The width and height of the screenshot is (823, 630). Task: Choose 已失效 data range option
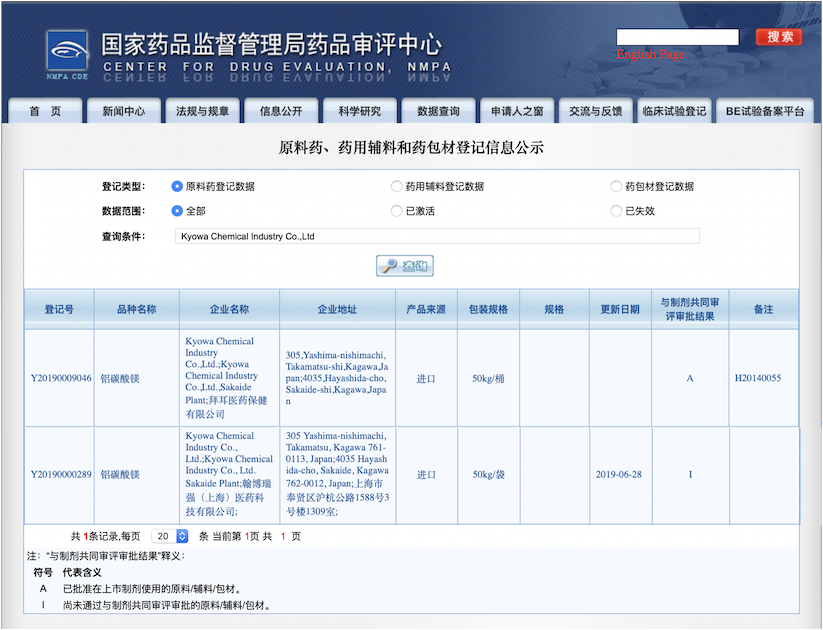coord(616,211)
